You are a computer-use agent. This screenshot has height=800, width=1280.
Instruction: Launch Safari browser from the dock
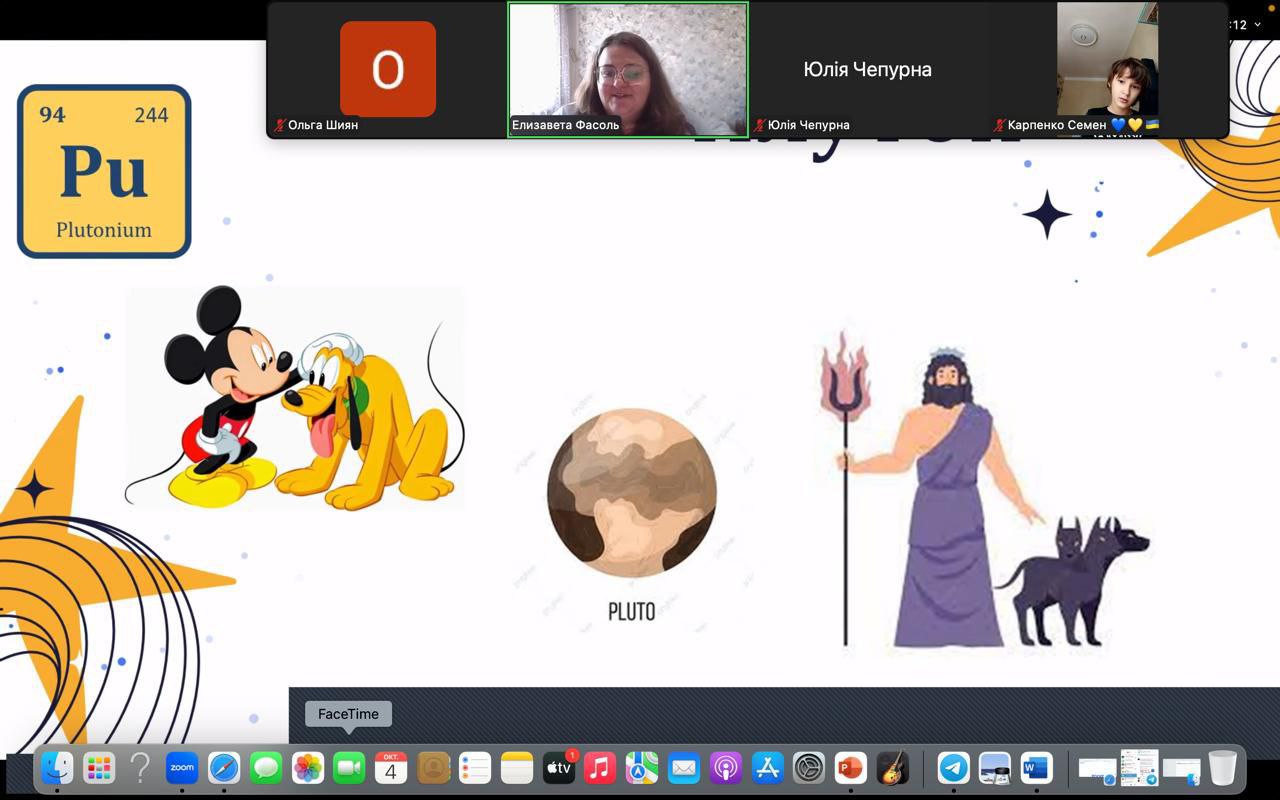point(224,768)
